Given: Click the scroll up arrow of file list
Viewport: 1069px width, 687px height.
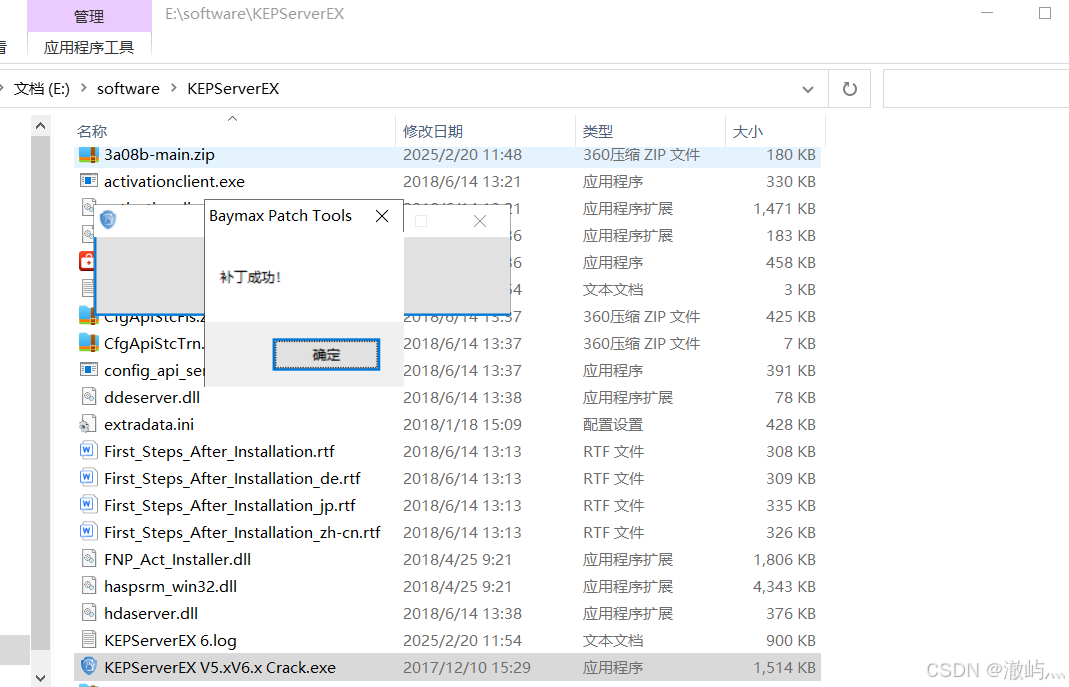Looking at the screenshot, I should click(x=40, y=126).
